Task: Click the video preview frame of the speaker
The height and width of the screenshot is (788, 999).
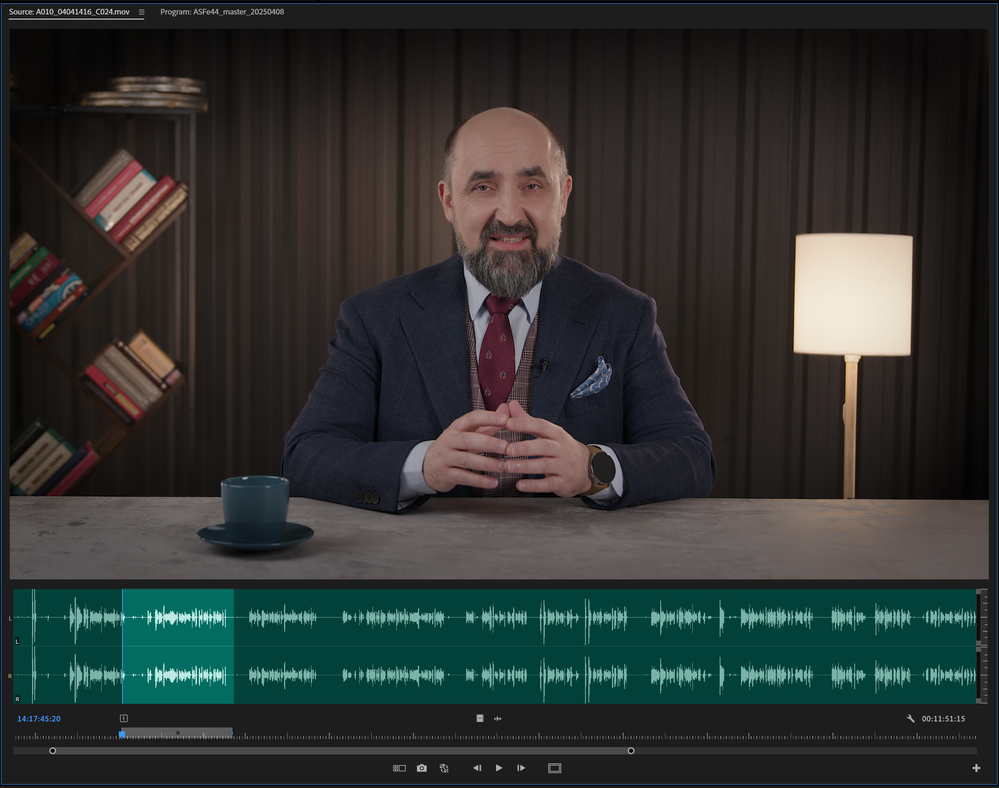Action: 499,304
